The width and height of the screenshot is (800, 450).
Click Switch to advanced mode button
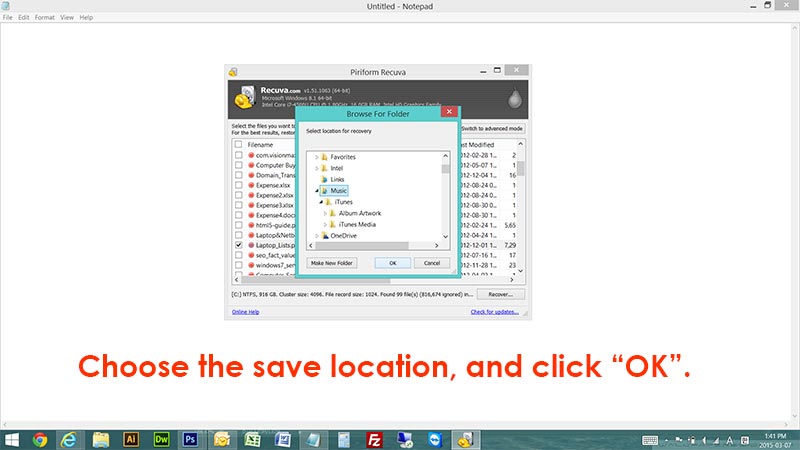point(492,129)
